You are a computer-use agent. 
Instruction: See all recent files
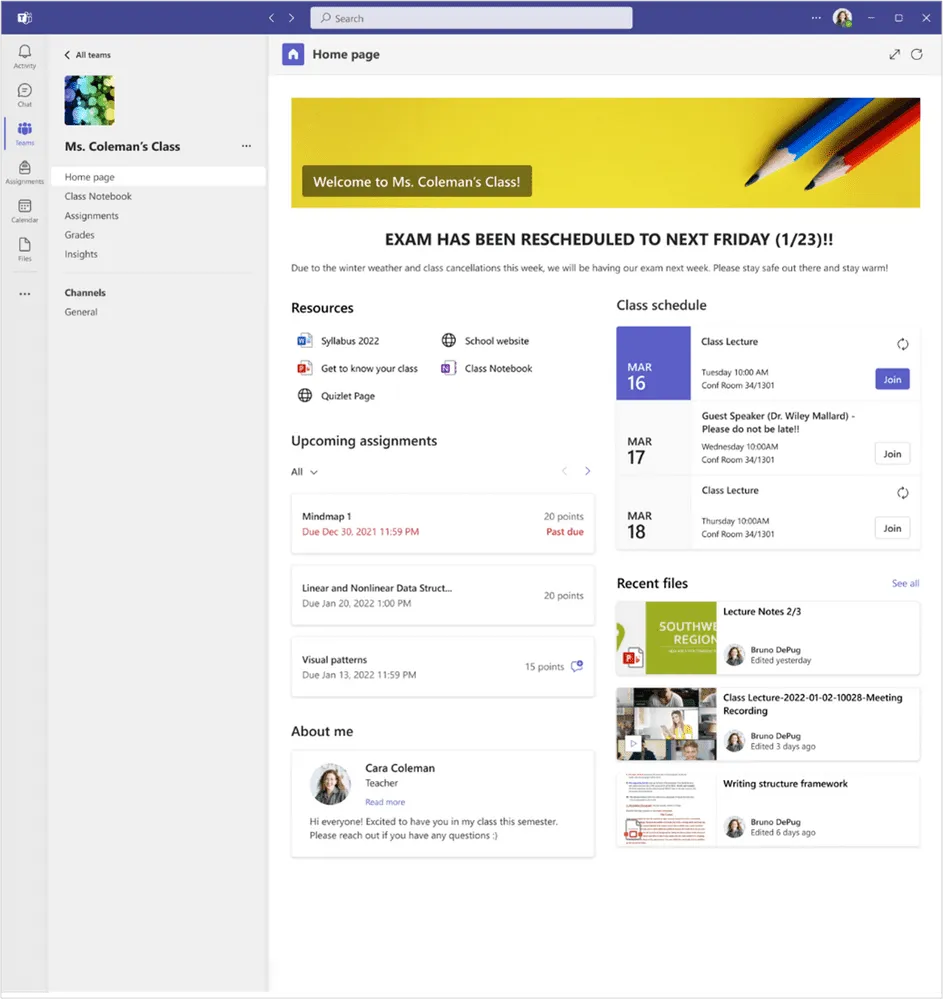click(x=905, y=582)
